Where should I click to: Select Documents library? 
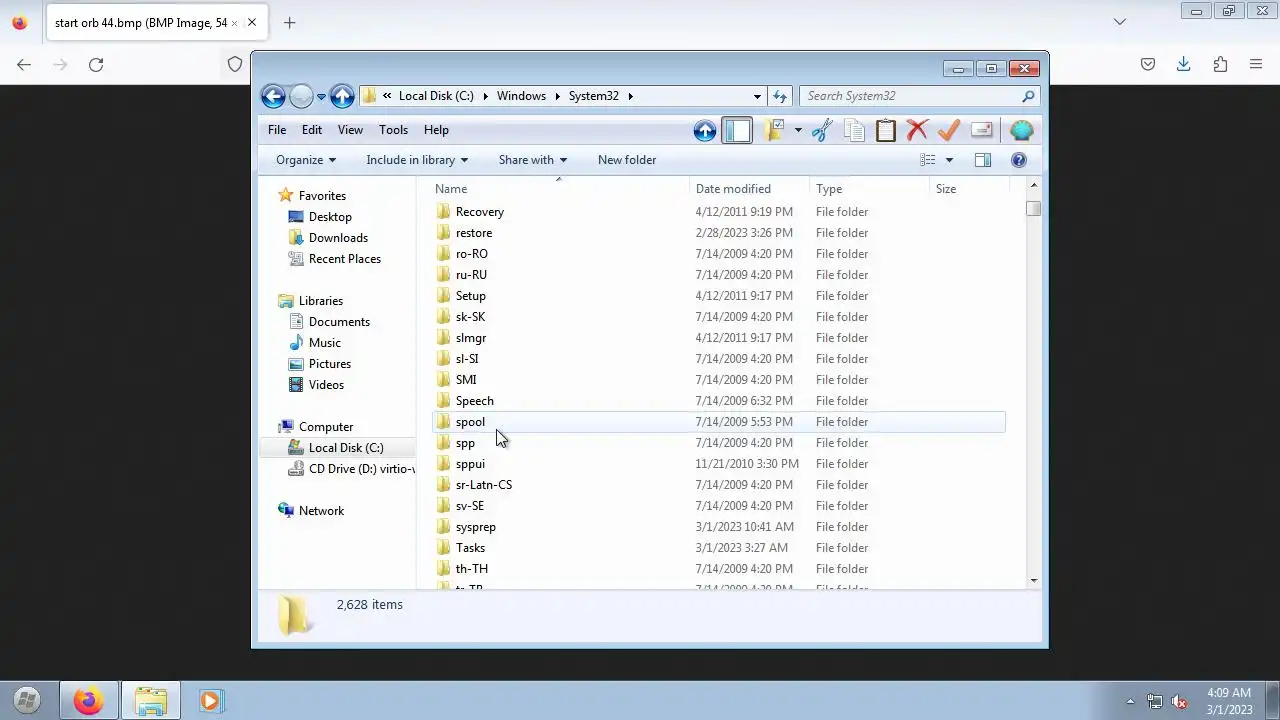338,322
